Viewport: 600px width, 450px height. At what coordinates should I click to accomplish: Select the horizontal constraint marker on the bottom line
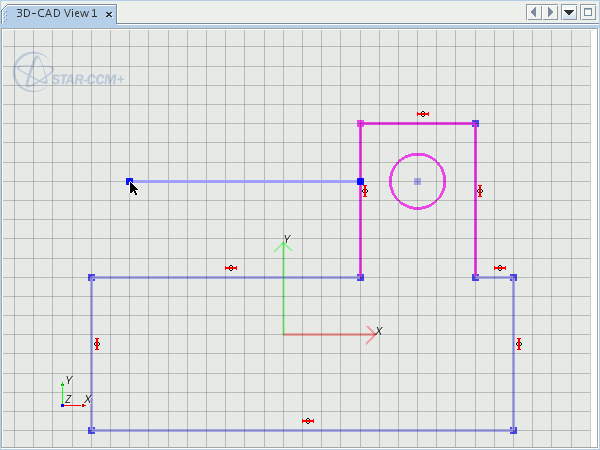tap(308, 421)
